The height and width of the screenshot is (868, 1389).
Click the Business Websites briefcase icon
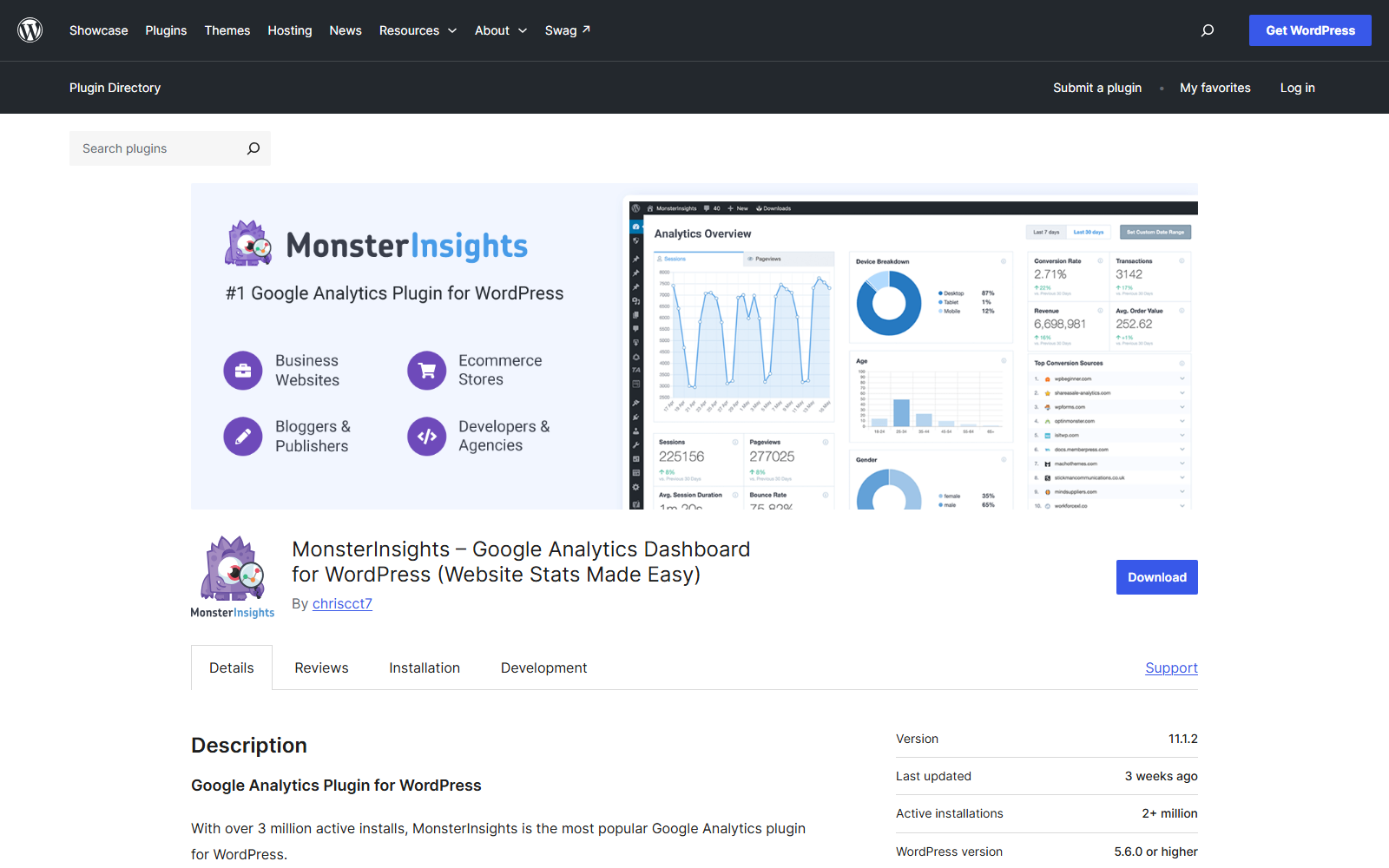pyautogui.click(x=243, y=371)
